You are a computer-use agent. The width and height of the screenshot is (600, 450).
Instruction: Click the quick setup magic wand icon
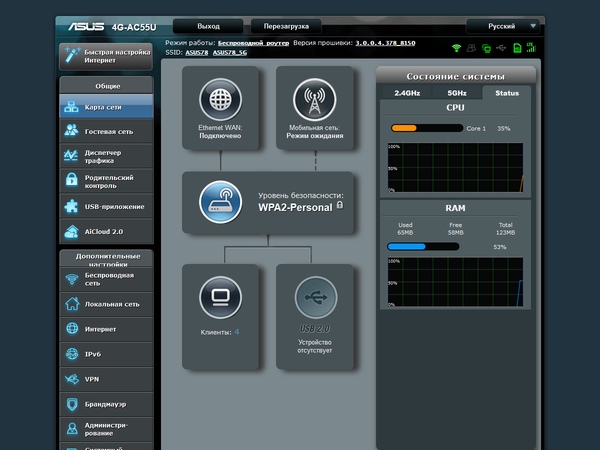point(72,55)
